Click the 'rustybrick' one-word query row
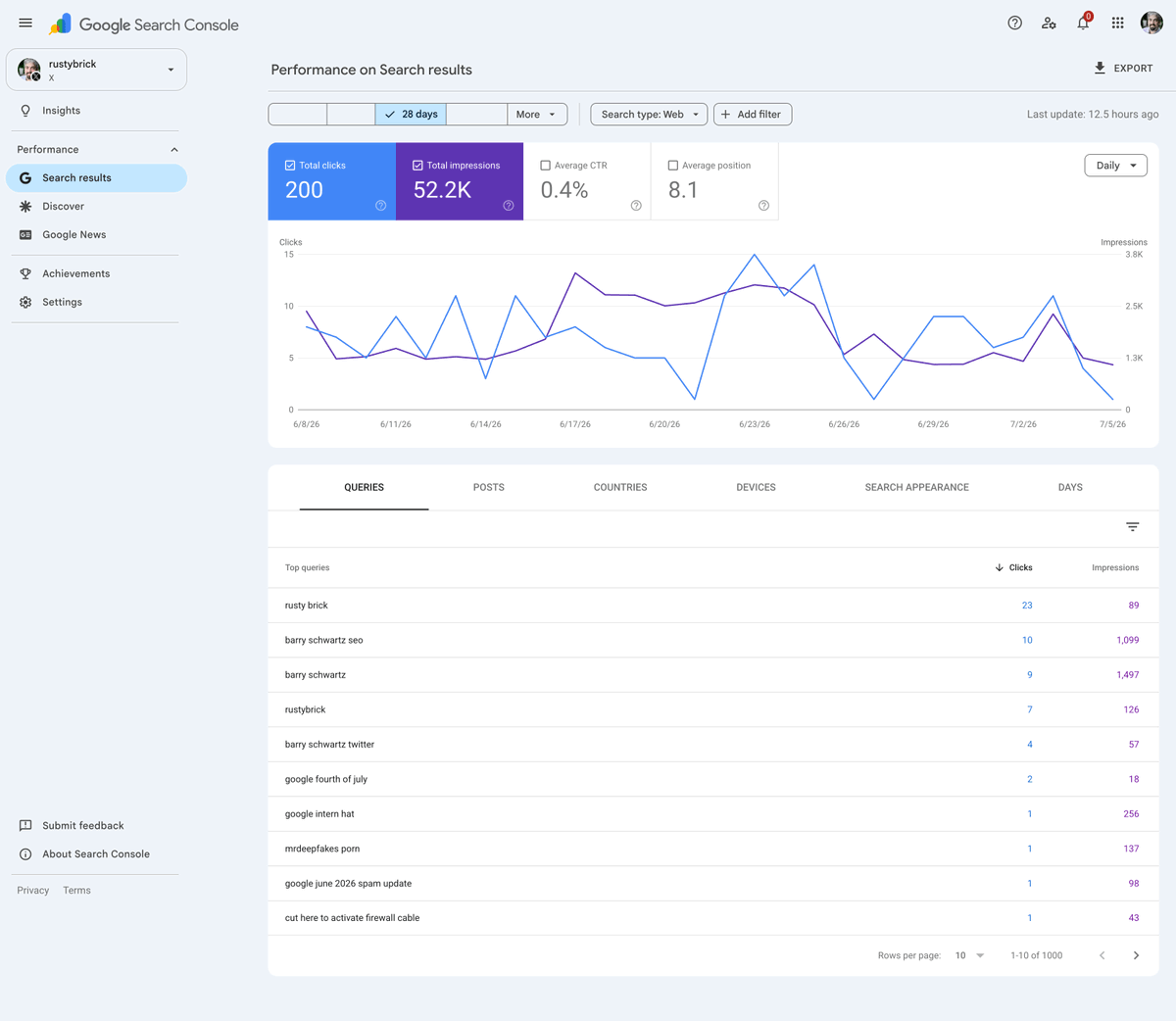The width and height of the screenshot is (1176, 1021). 713,709
